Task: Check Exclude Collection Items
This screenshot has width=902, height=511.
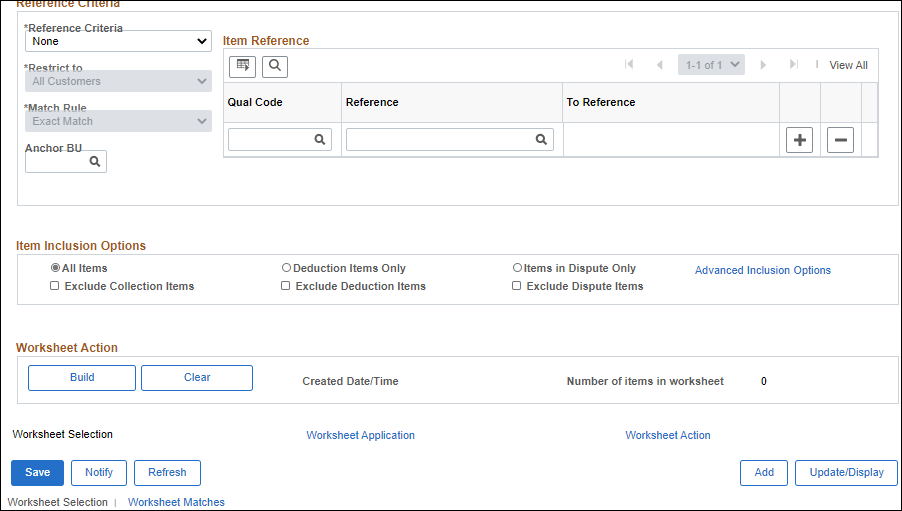Action: pos(55,286)
